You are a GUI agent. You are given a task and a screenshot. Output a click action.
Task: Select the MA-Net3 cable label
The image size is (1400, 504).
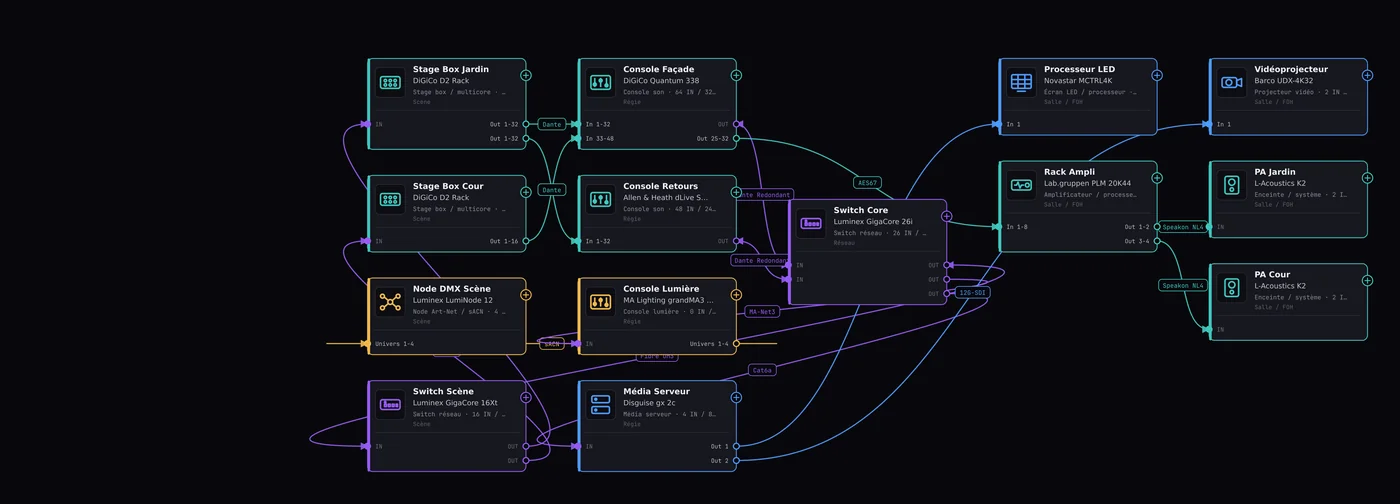[x=762, y=311]
